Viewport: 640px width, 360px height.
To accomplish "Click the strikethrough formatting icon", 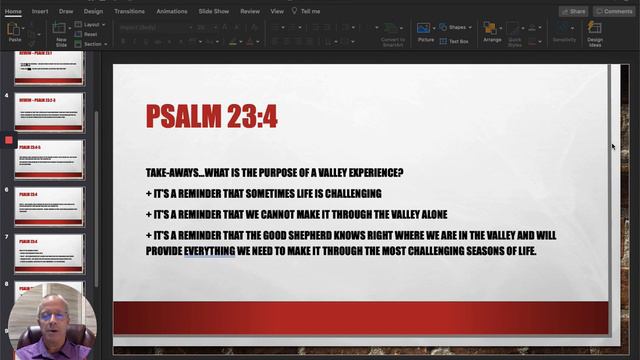I will click(158, 42).
